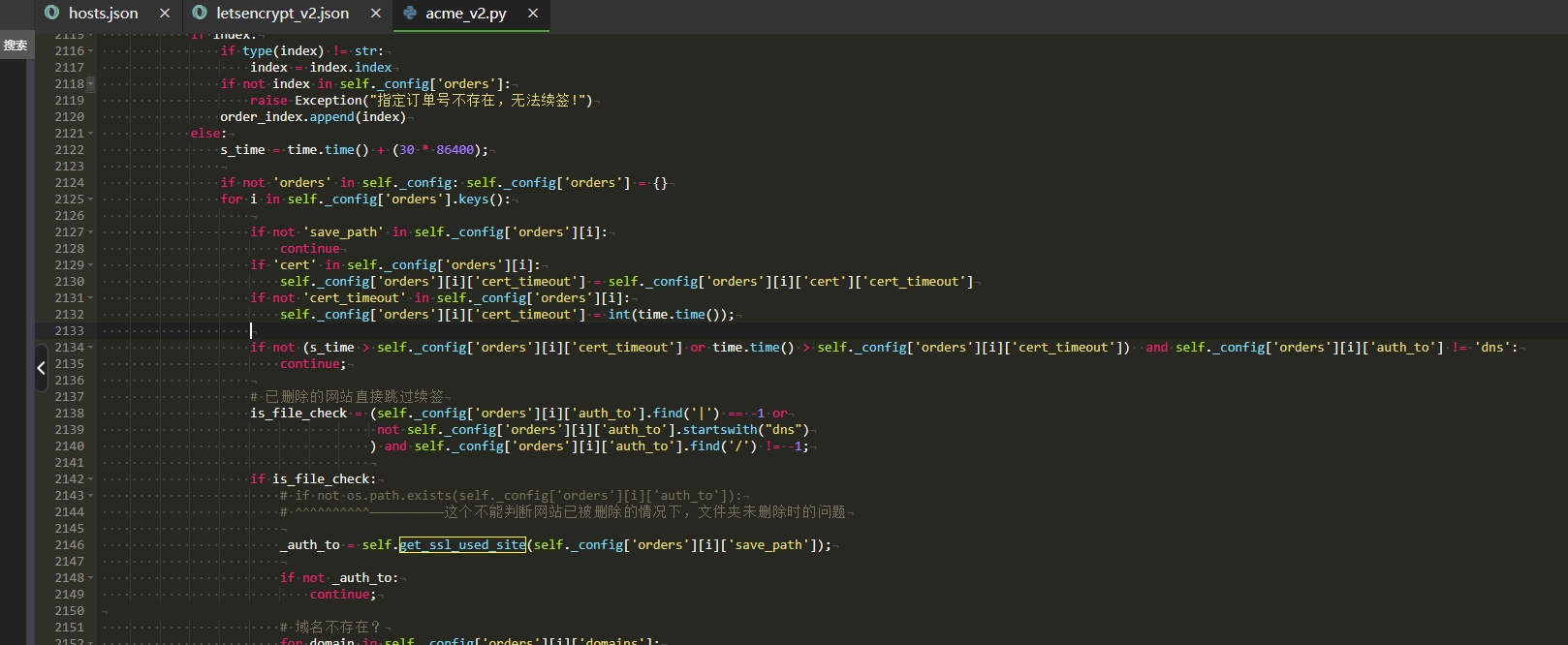The width and height of the screenshot is (1568, 645).
Task: Click s_time variable on line 2122
Action: click(x=242, y=150)
